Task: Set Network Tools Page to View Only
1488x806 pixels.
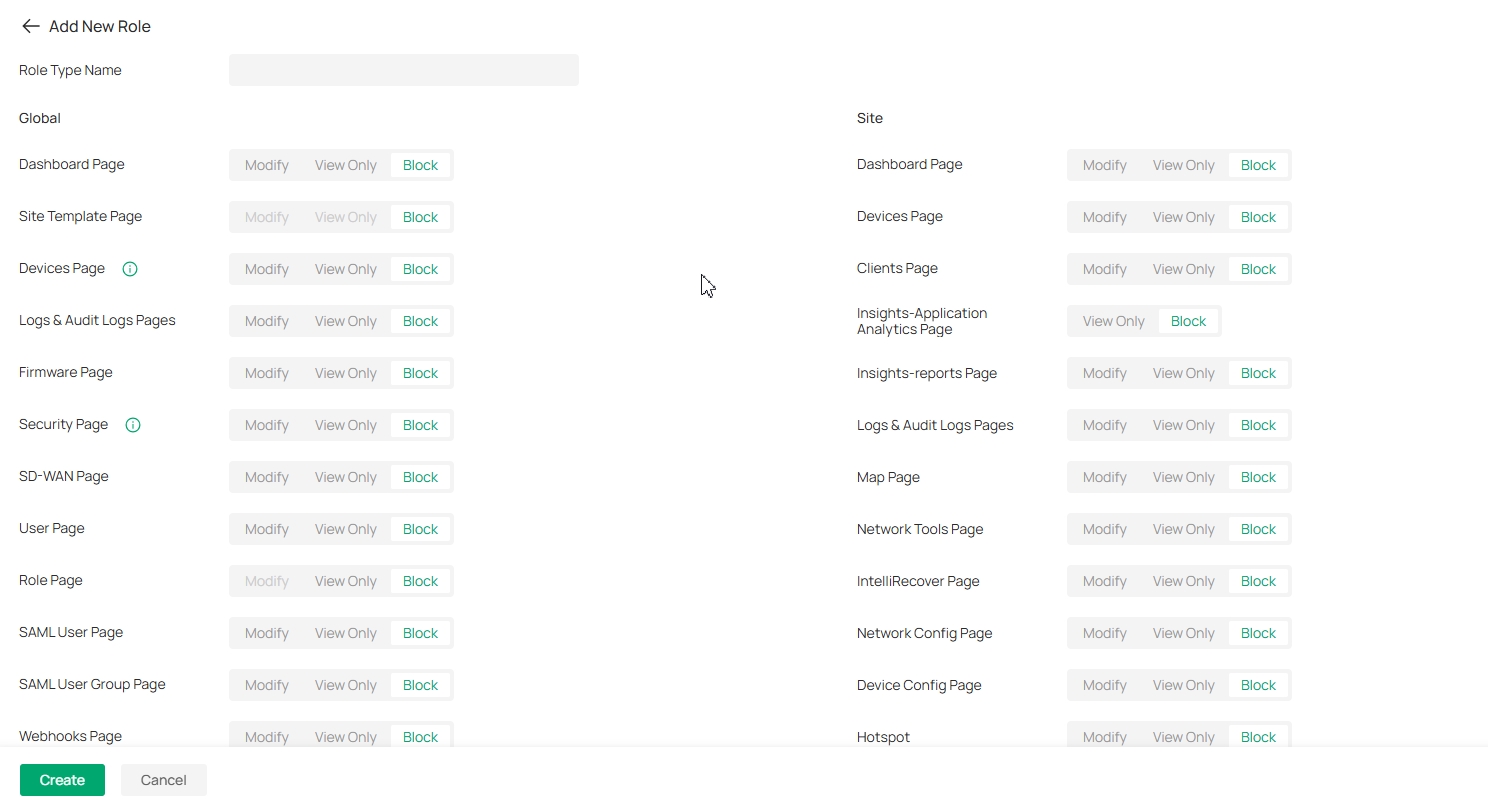Action: click(1183, 529)
